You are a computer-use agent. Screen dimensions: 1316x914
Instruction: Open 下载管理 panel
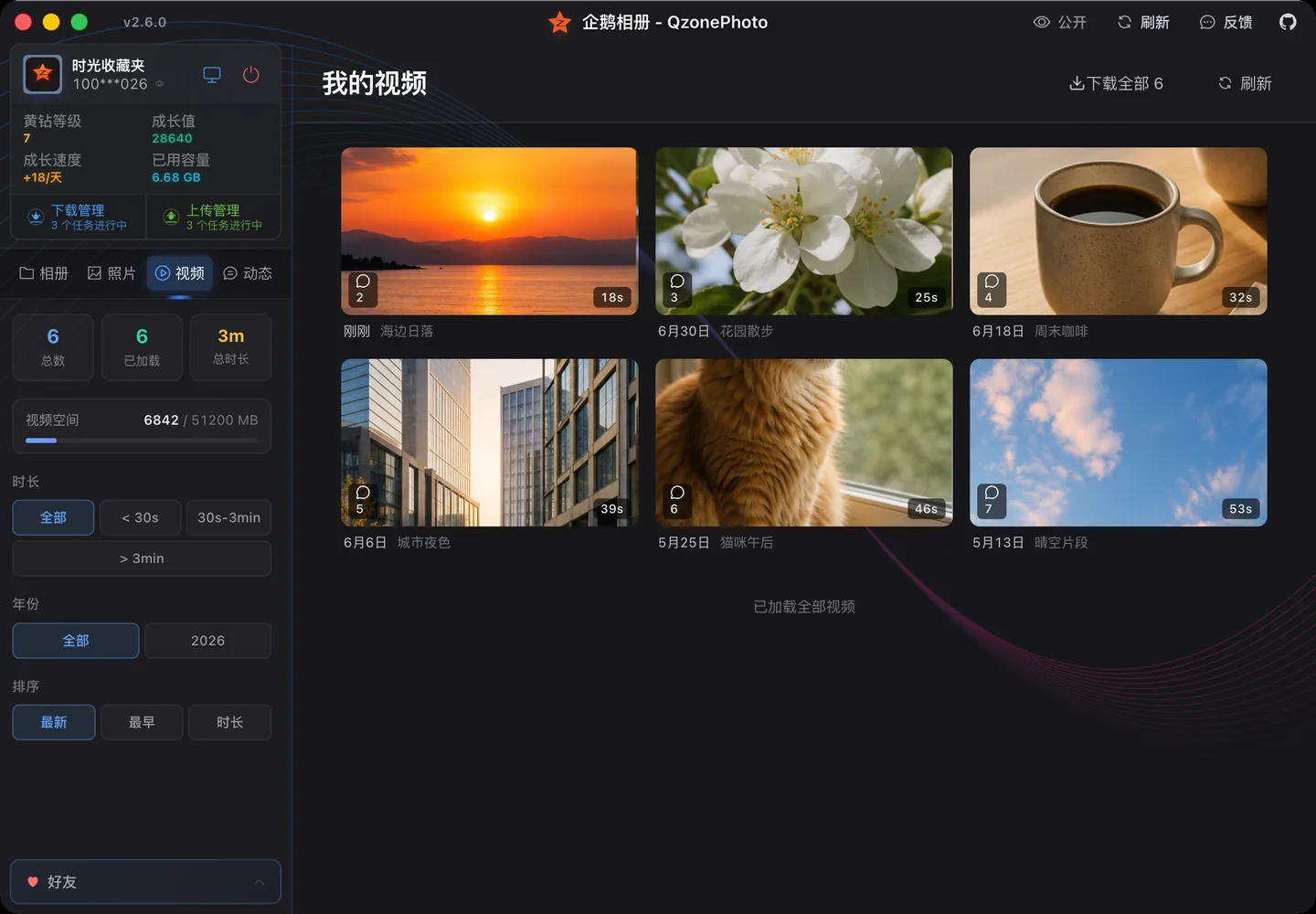78,217
